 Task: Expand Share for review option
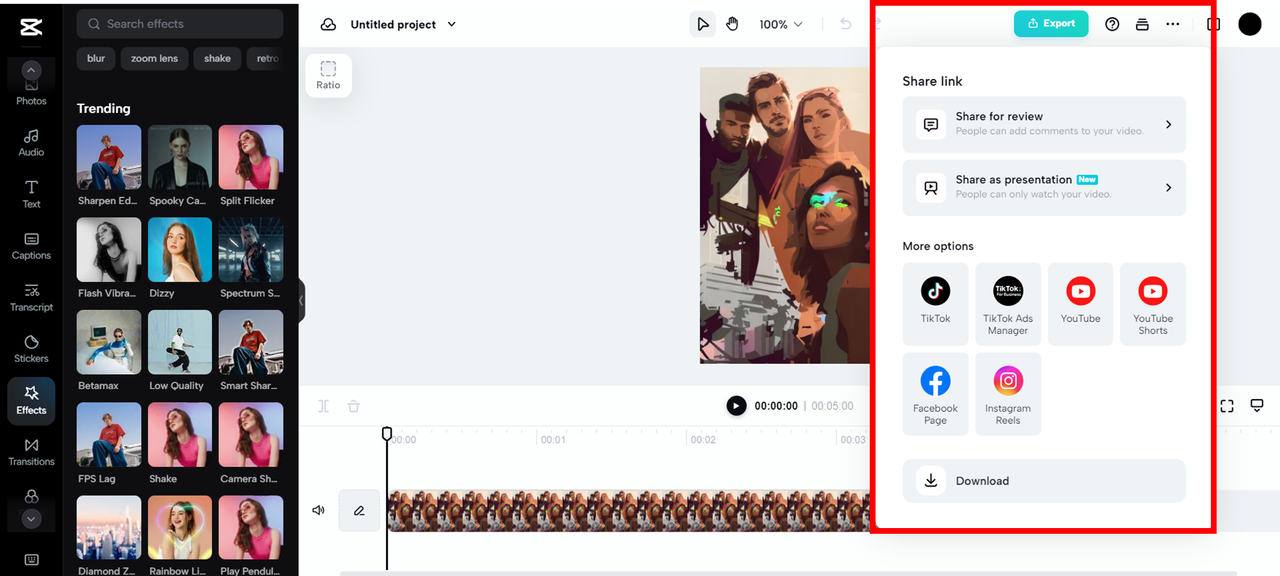(x=1044, y=124)
